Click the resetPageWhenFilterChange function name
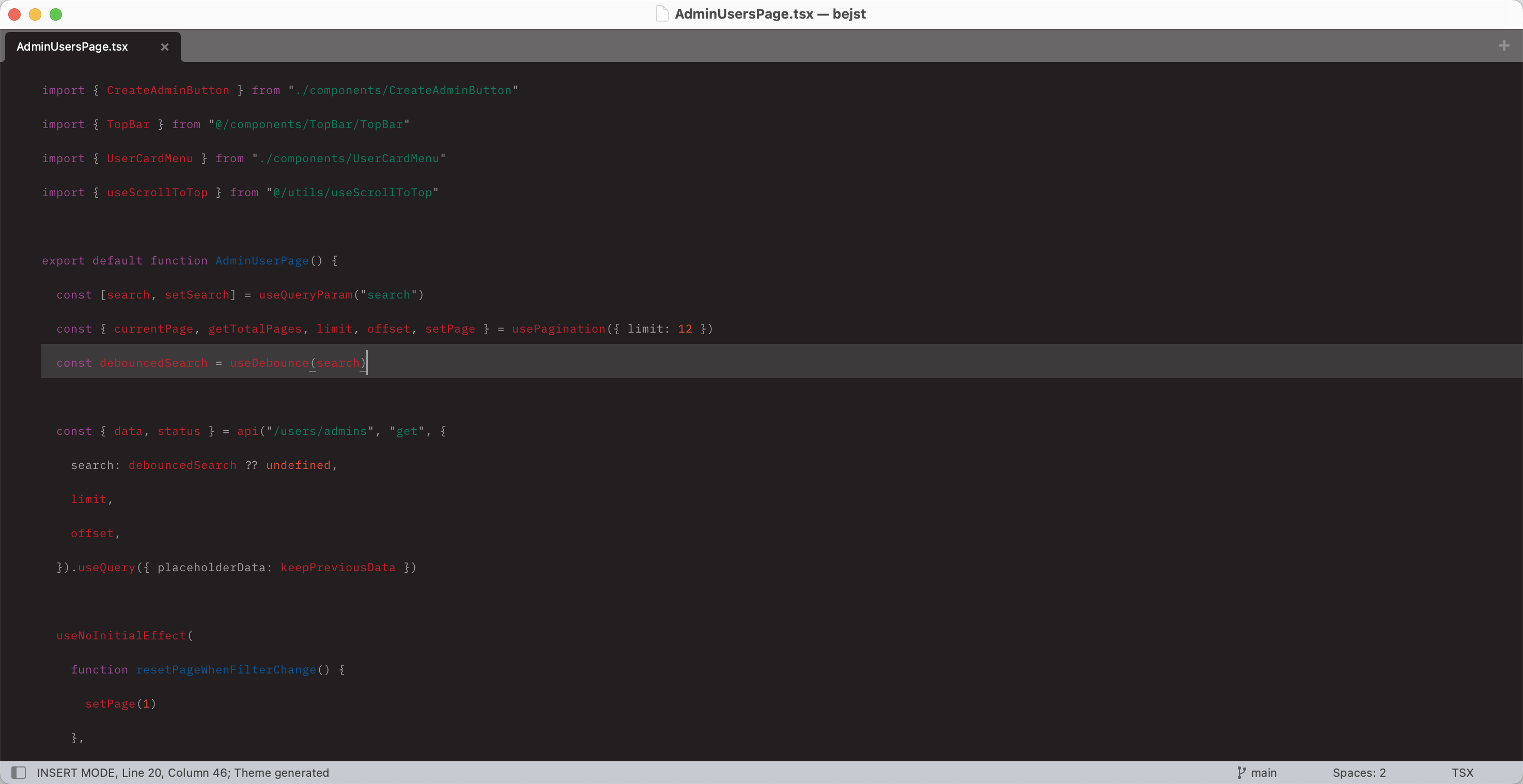 [226, 669]
